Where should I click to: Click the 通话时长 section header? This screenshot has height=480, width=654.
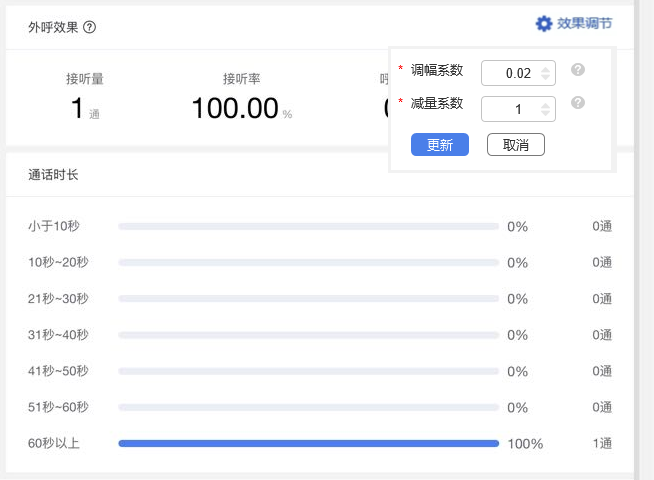[54, 175]
